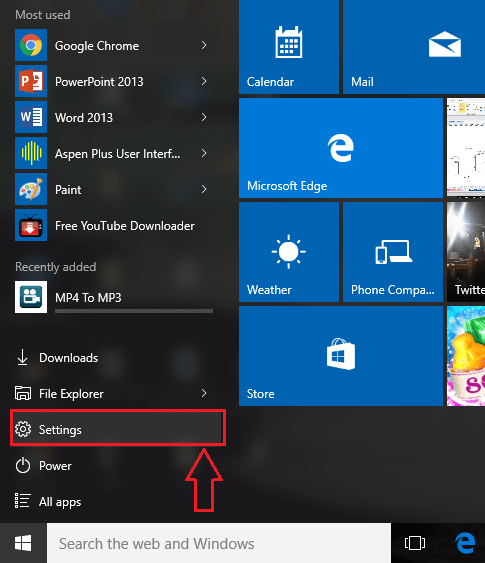Launch the MP4 To MP3 app icon
The image size is (485, 563).
tap(31, 297)
